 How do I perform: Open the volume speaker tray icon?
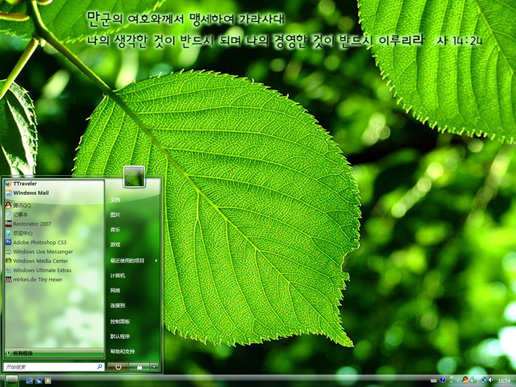pyautogui.click(x=491, y=380)
